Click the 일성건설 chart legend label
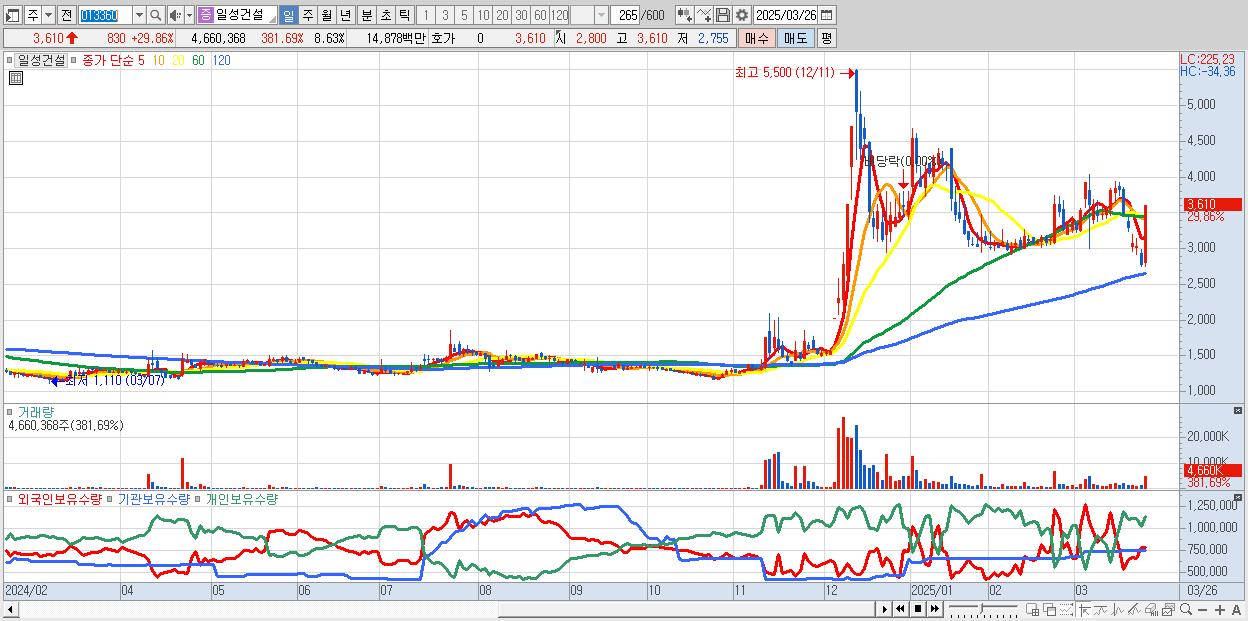The height and width of the screenshot is (621, 1248). (41, 60)
